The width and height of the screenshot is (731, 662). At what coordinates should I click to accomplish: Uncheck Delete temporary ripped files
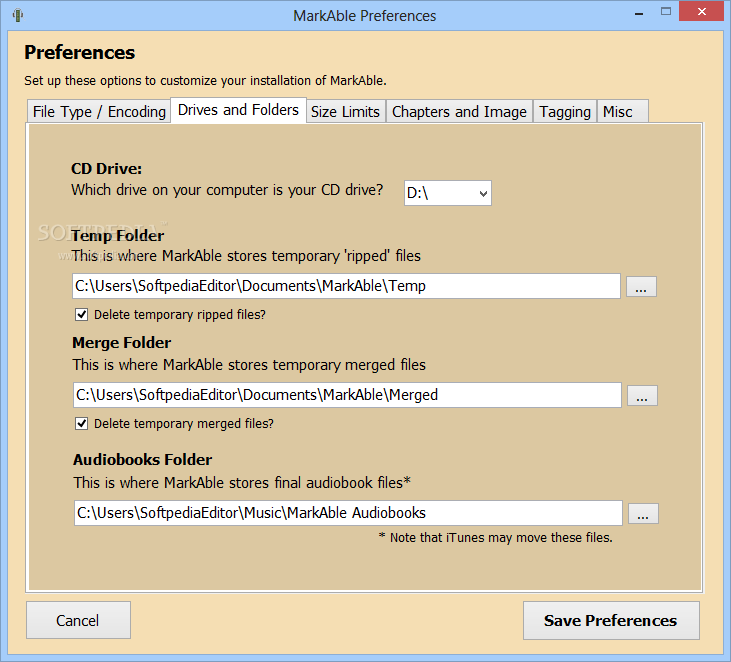82,315
